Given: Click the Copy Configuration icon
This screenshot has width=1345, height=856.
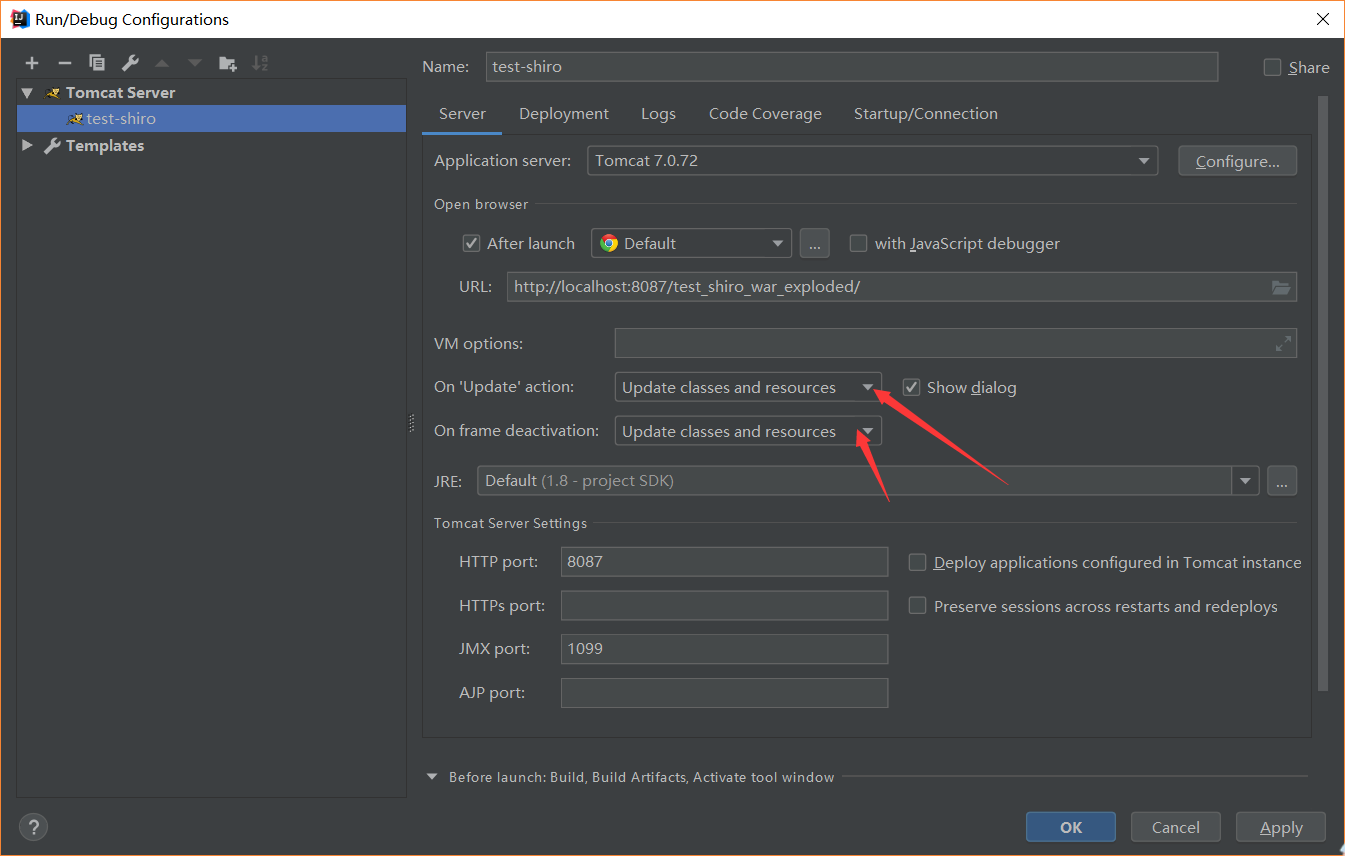Looking at the screenshot, I should tap(97, 63).
